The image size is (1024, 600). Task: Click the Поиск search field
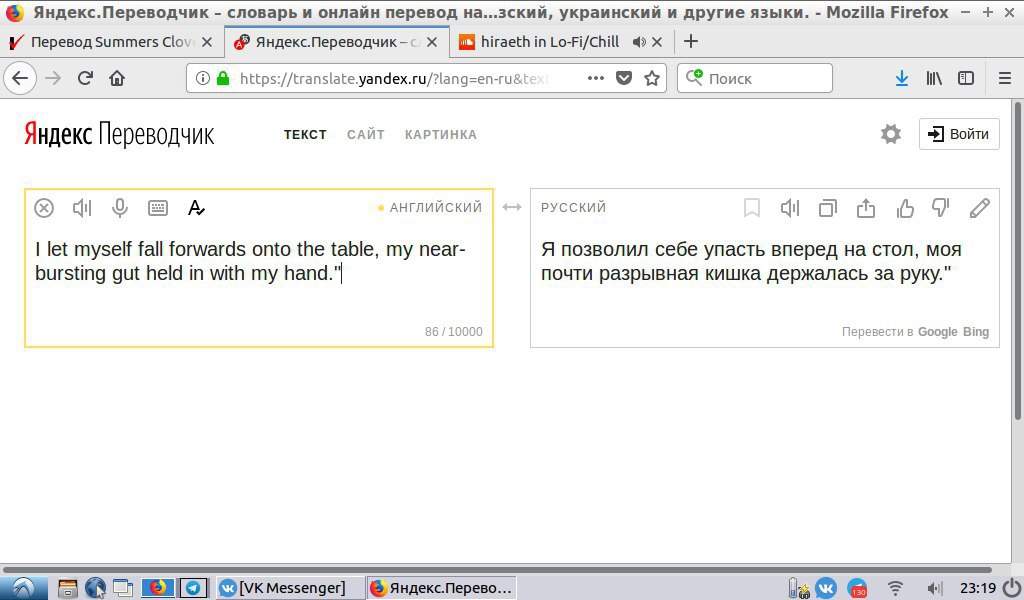(x=755, y=78)
